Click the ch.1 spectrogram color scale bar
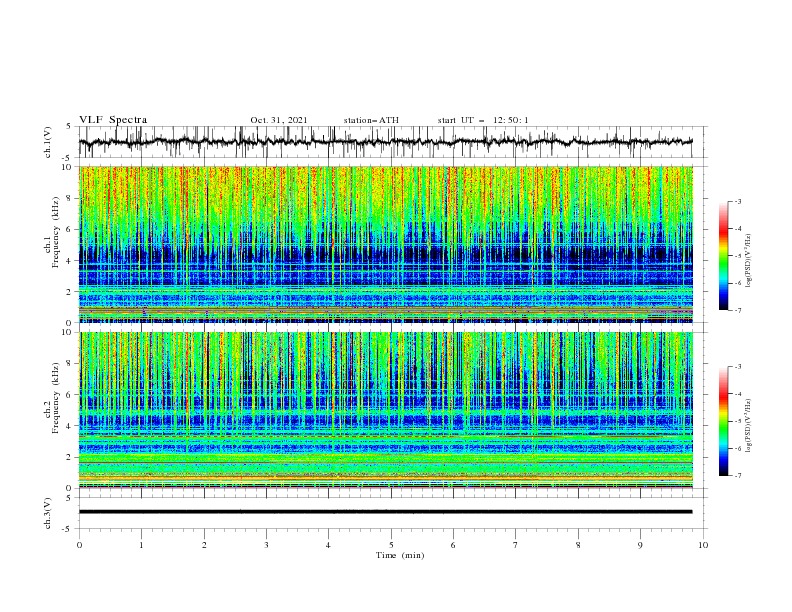792x612 pixels. (x=724, y=256)
